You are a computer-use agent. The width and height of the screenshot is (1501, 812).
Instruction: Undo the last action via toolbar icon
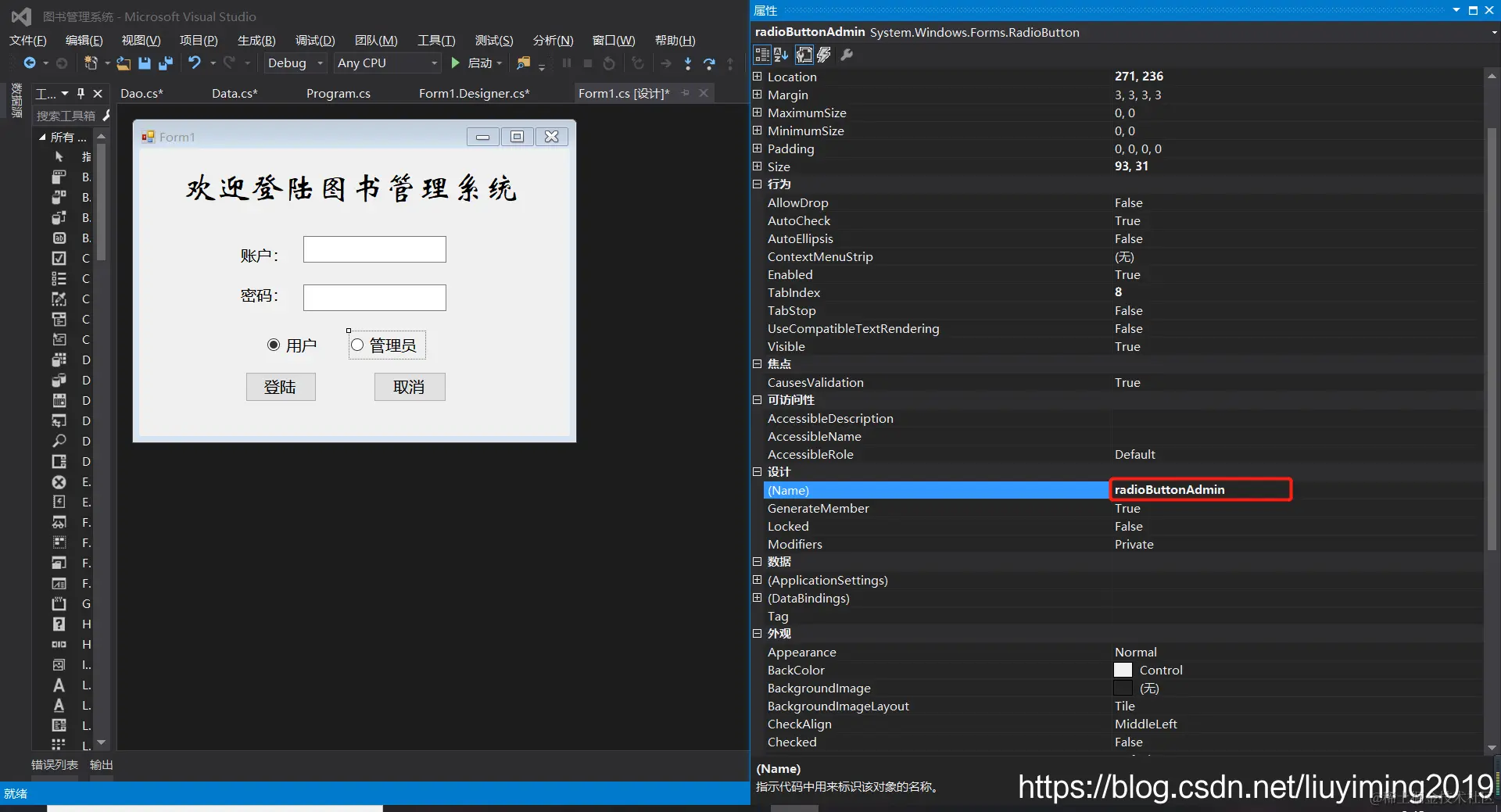click(195, 63)
